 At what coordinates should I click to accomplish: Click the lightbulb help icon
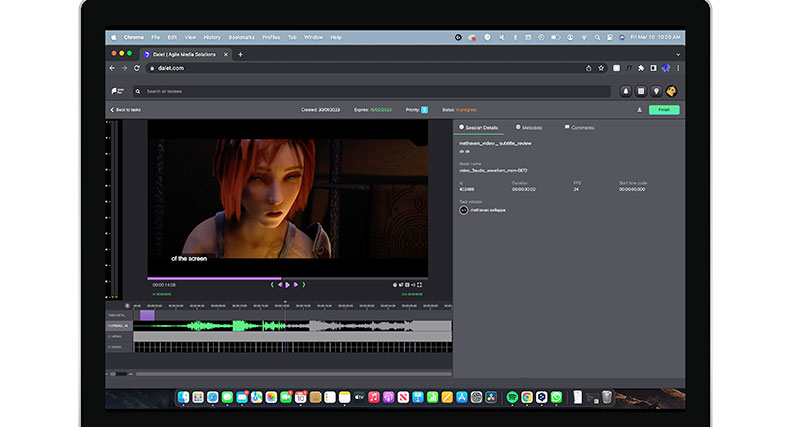point(656,91)
